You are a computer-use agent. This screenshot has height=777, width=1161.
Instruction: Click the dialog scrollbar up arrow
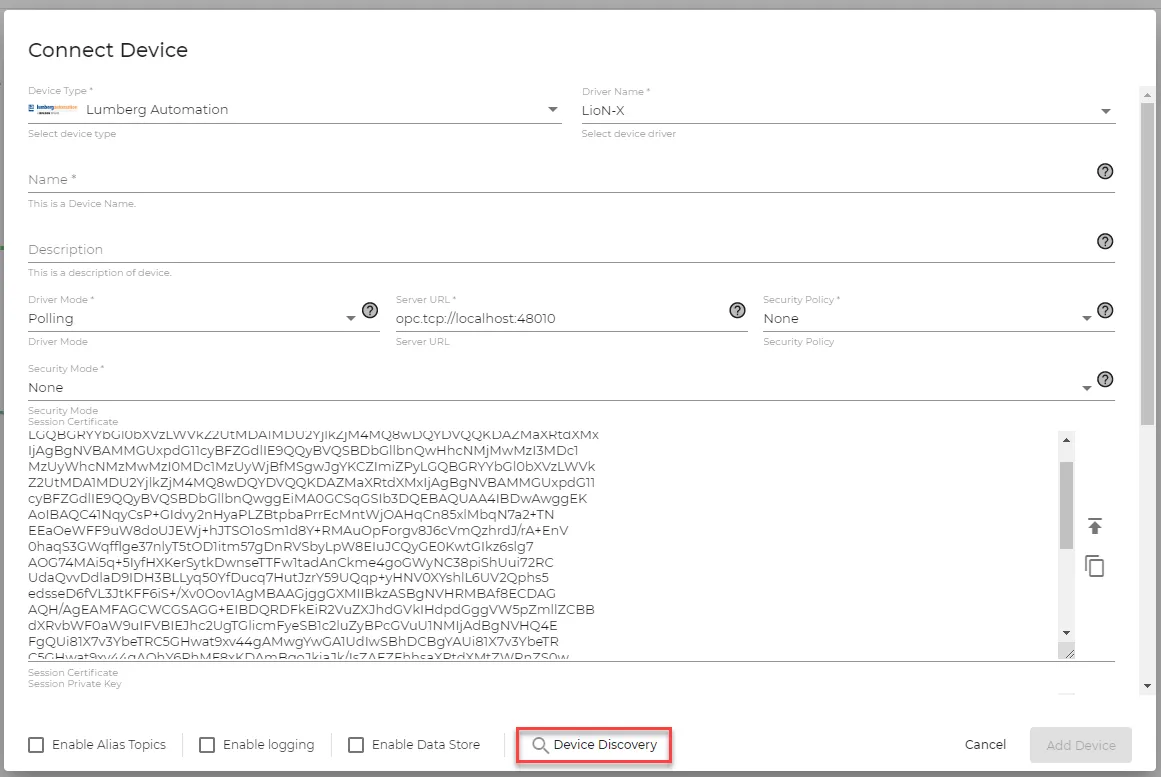(1147, 95)
